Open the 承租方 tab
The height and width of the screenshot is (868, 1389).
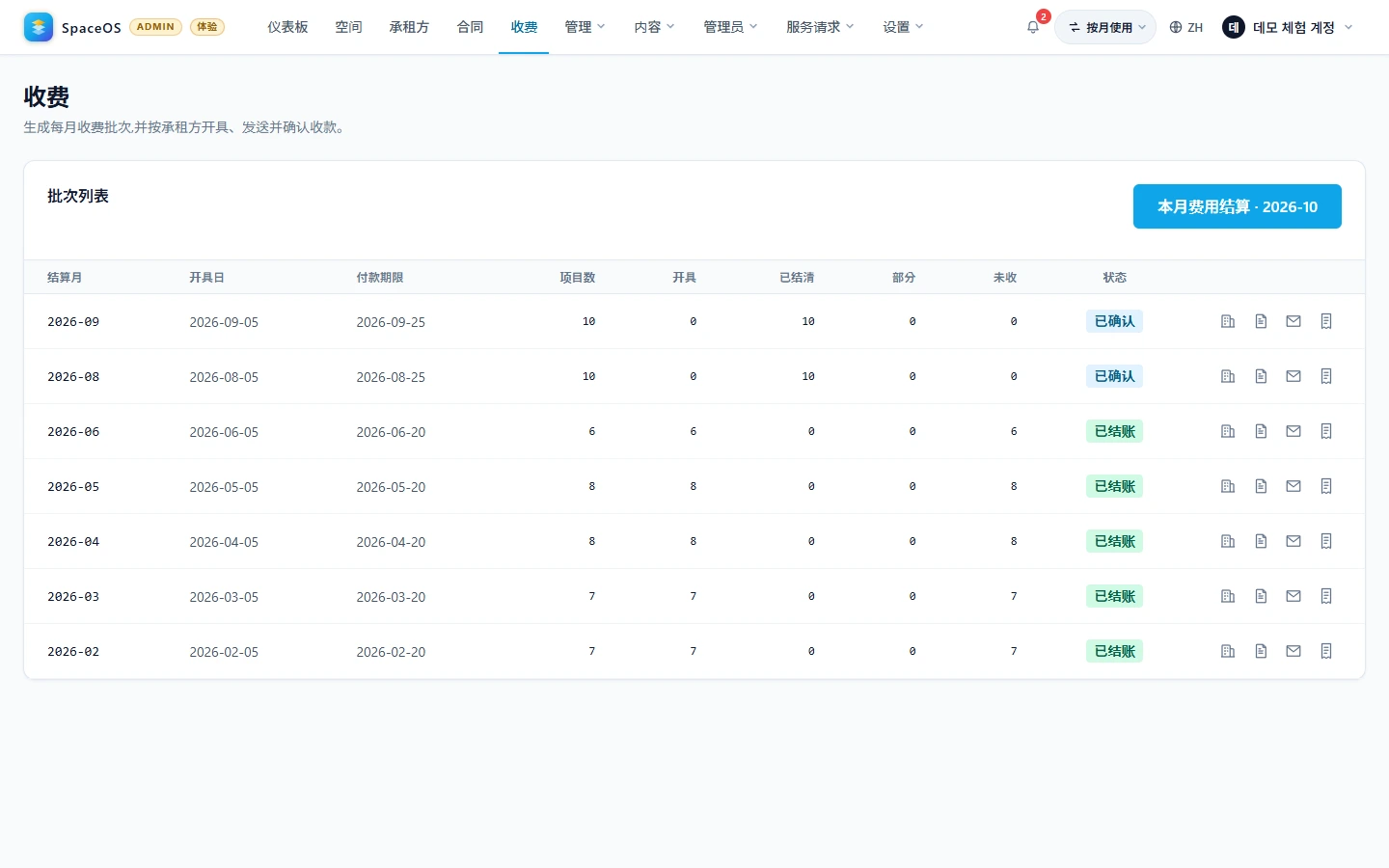pyautogui.click(x=409, y=27)
